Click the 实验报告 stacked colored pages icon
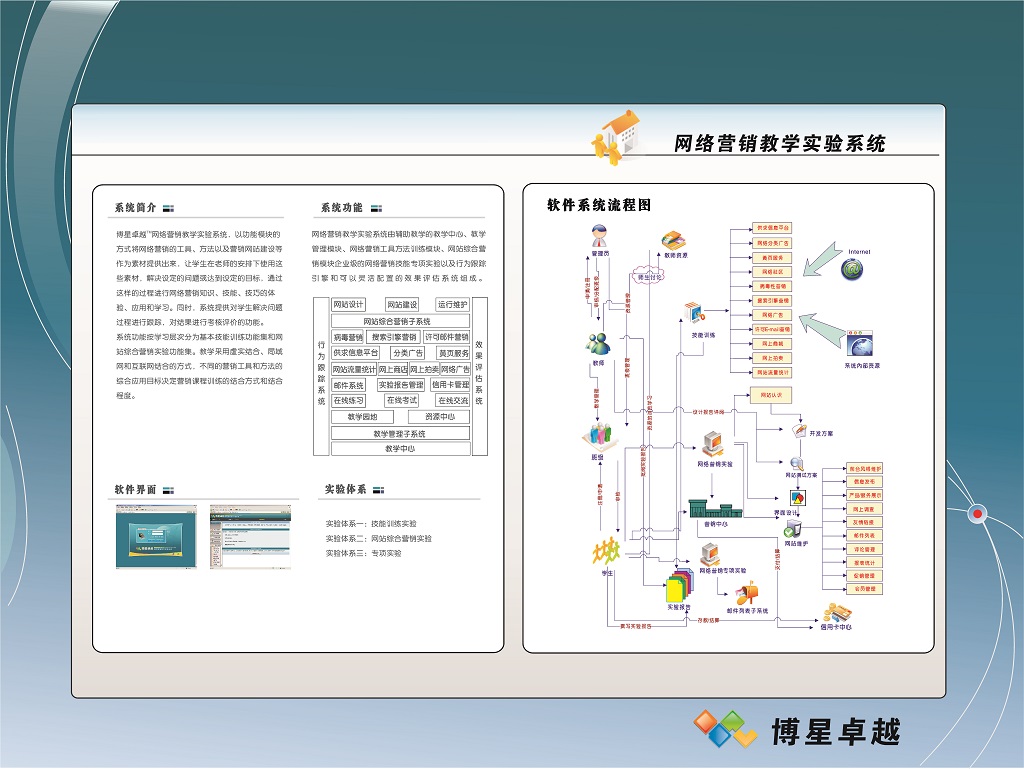The width and height of the screenshot is (1024, 769). click(x=679, y=587)
